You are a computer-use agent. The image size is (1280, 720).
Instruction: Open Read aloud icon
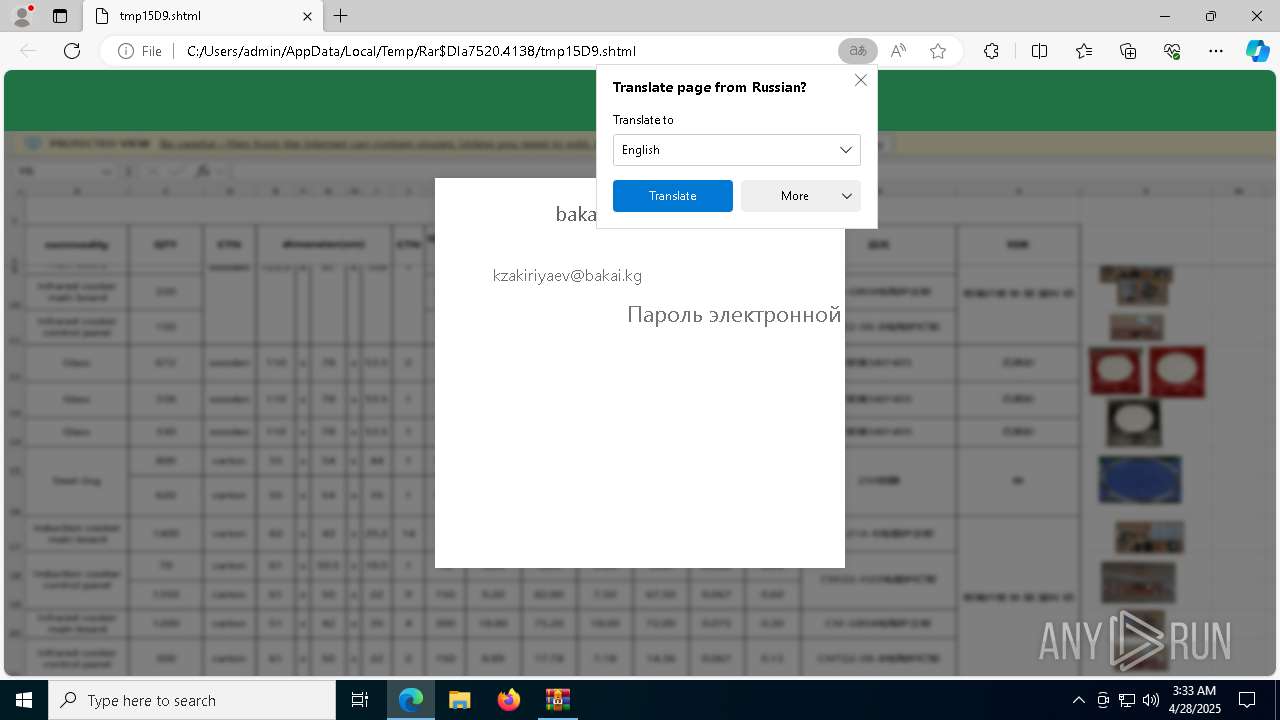898,51
